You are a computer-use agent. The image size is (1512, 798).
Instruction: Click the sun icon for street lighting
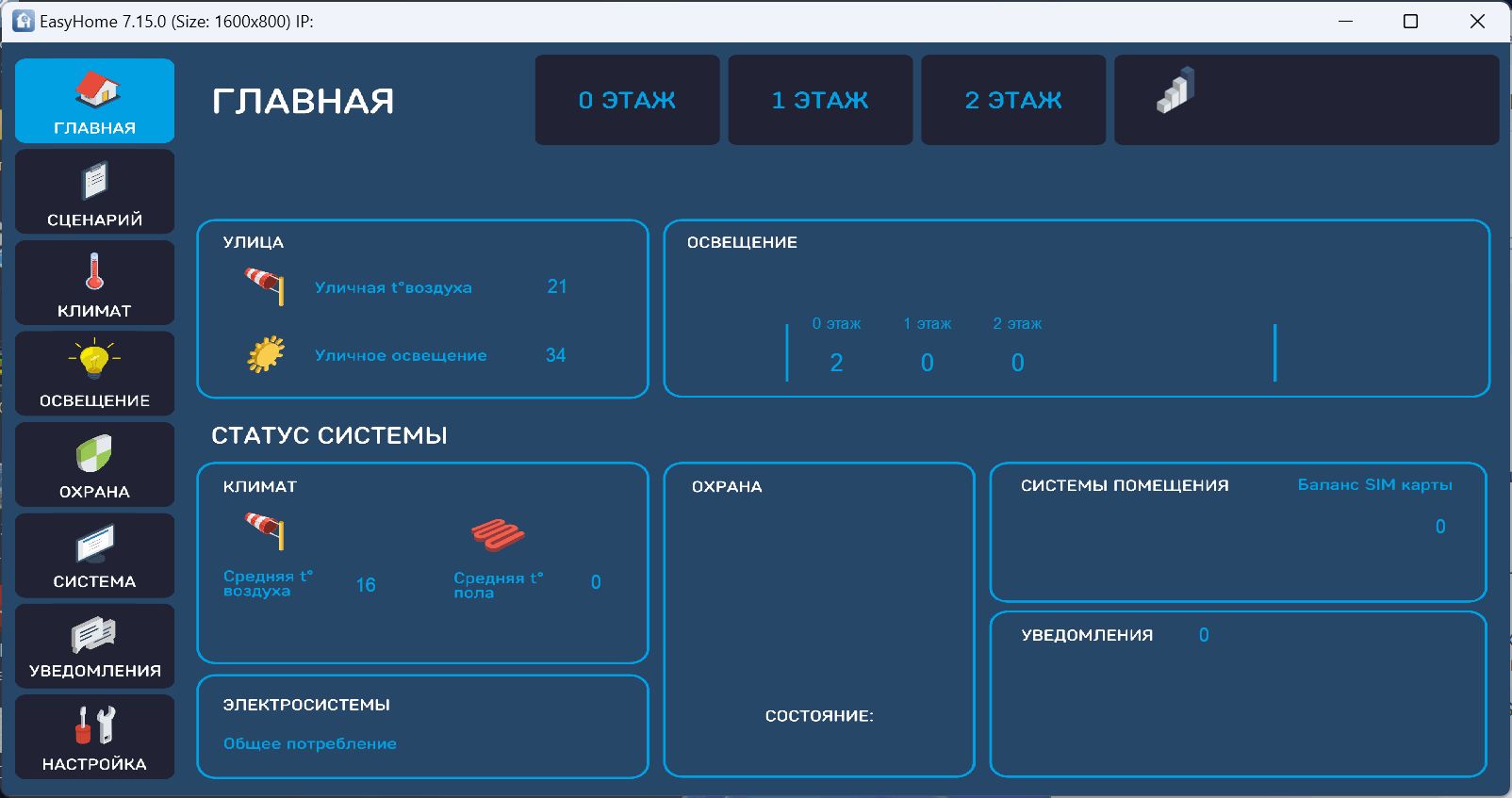(x=266, y=354)
